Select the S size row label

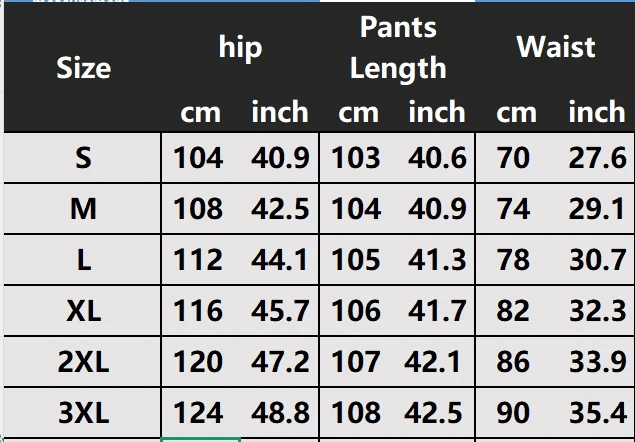pos(83,158)
